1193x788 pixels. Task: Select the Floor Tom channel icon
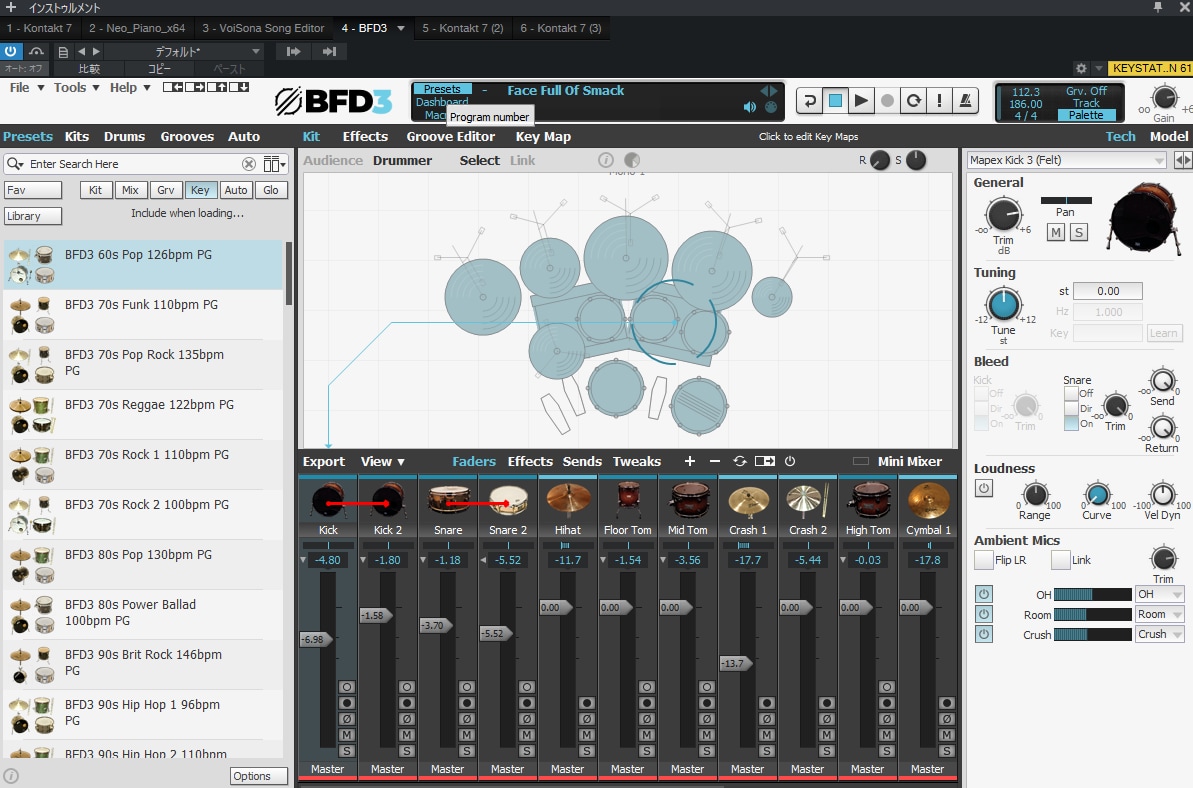(x=628, y=501)
